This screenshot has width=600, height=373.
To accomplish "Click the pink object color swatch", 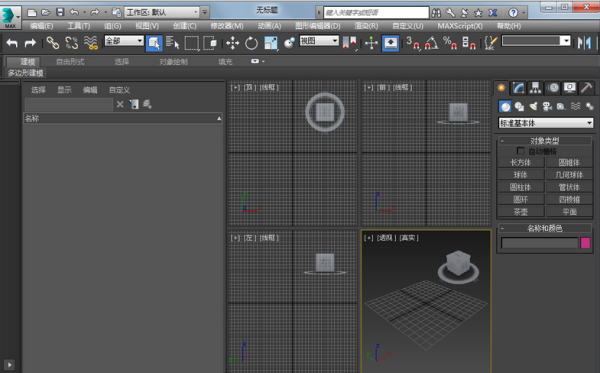I will [x=585, y=243].
